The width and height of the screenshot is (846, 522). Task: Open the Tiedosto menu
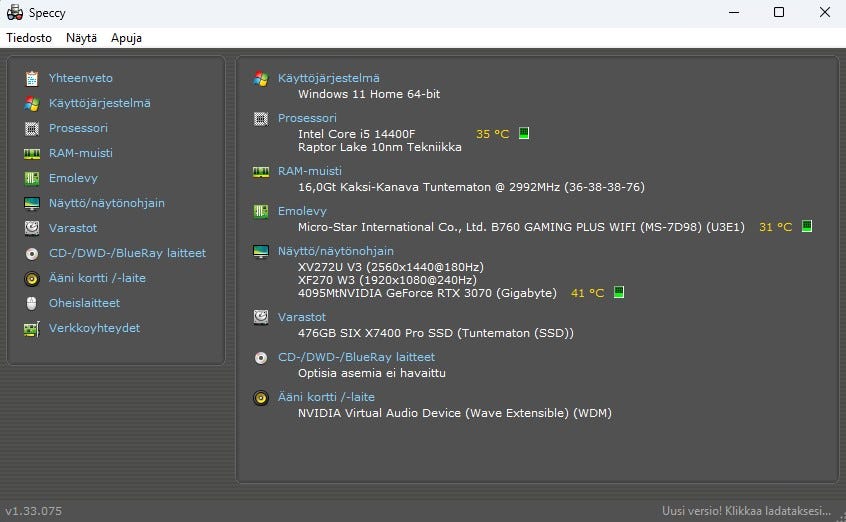pyautogui.click(x=29, y=38)
